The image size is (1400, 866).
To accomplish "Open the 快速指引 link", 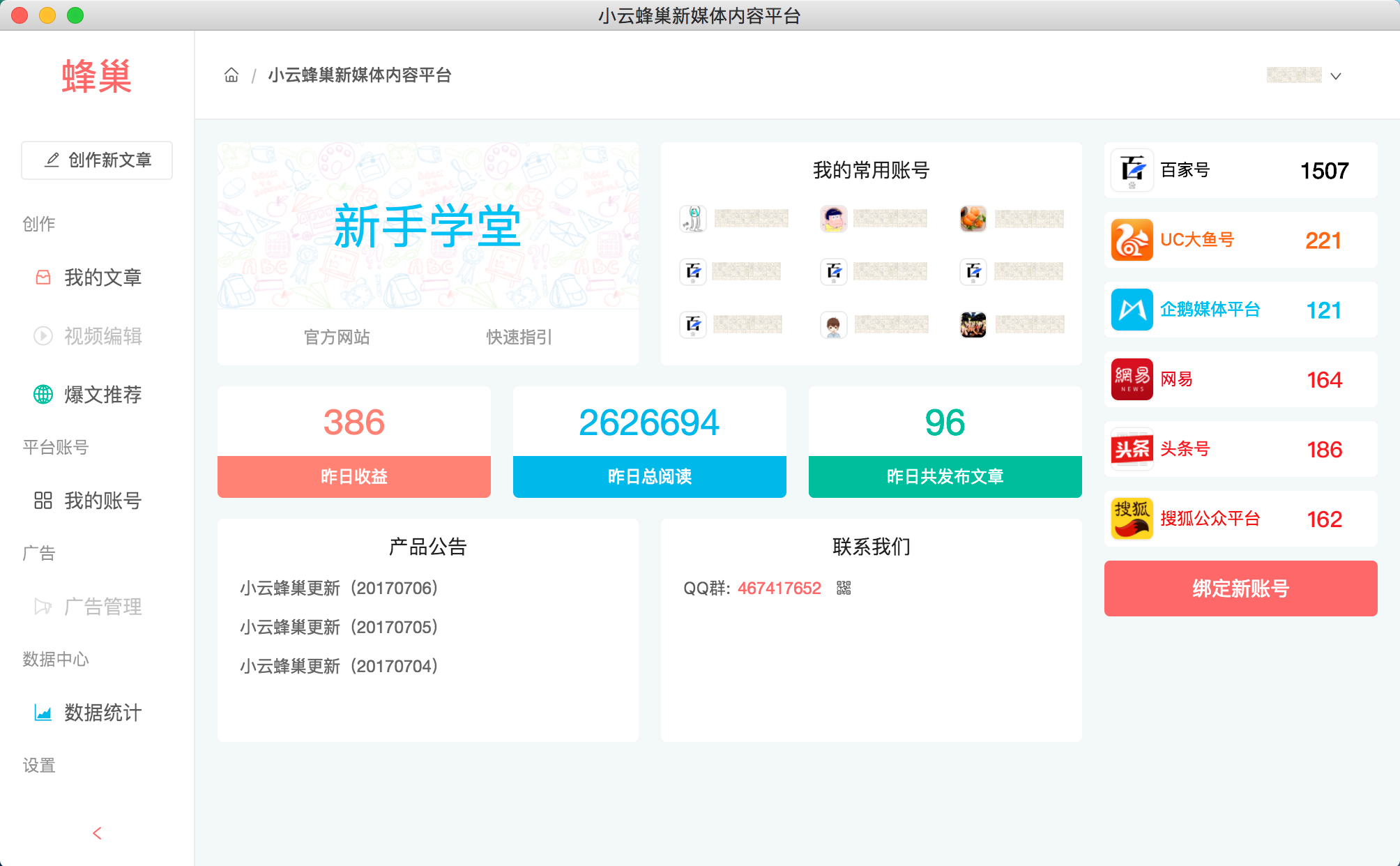I will tap(519, 337).
